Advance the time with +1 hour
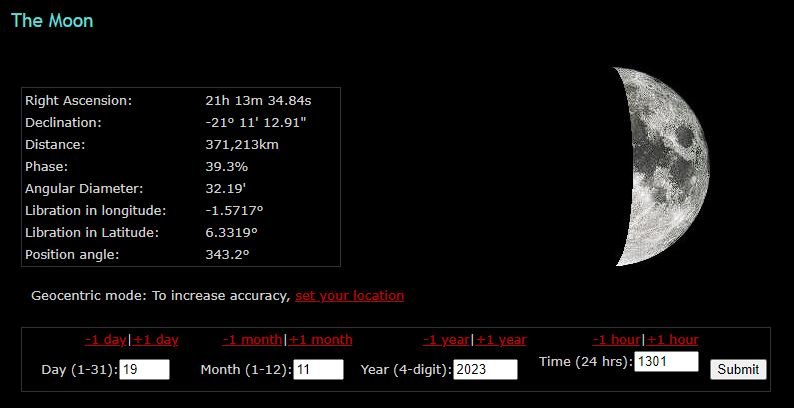Viewport: 794px width, 408px height. 672,340
